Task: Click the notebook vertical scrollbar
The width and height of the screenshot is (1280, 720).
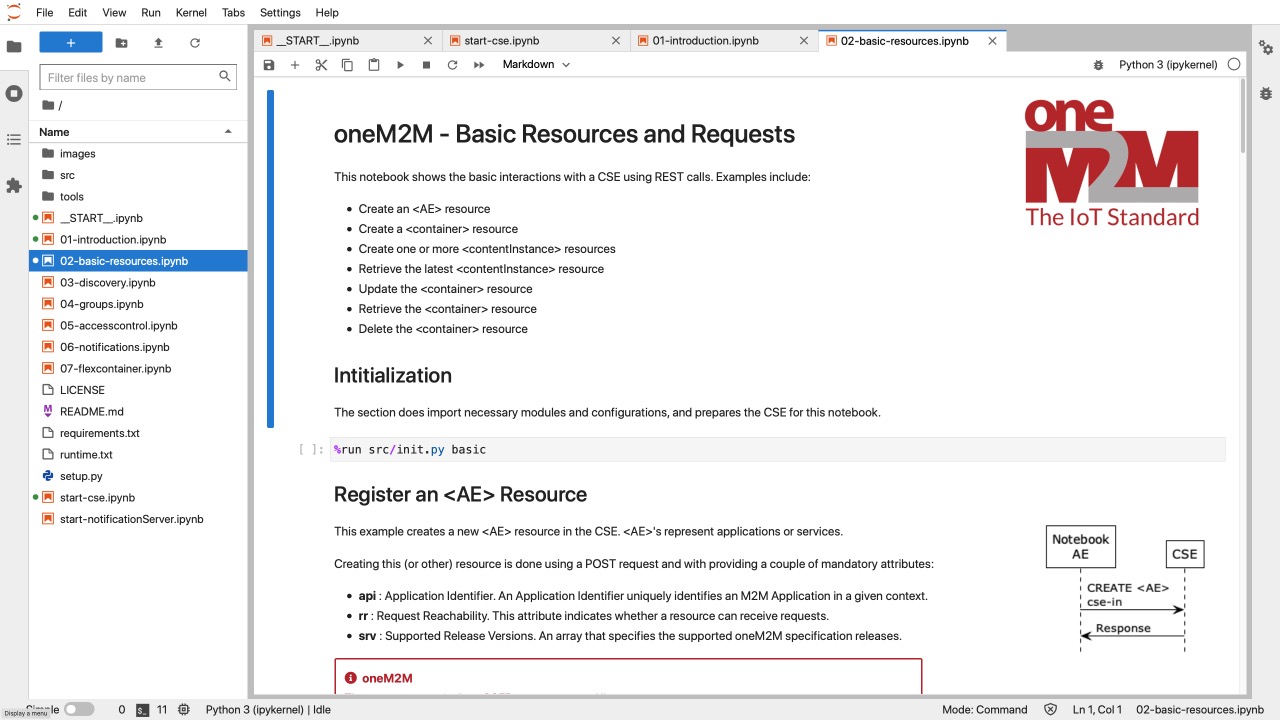Action: (x=1243, y=115)
